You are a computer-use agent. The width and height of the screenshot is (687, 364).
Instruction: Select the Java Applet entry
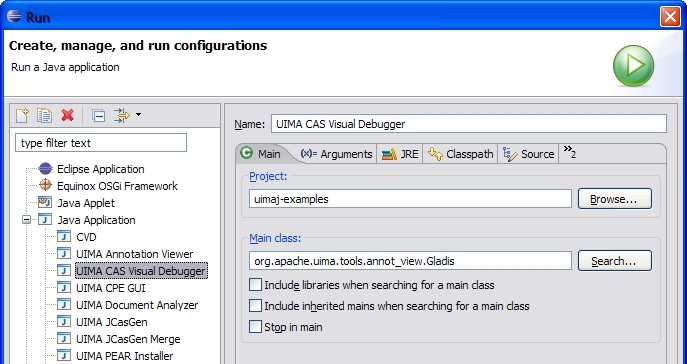pyautogui.click(x=86, y=203)
